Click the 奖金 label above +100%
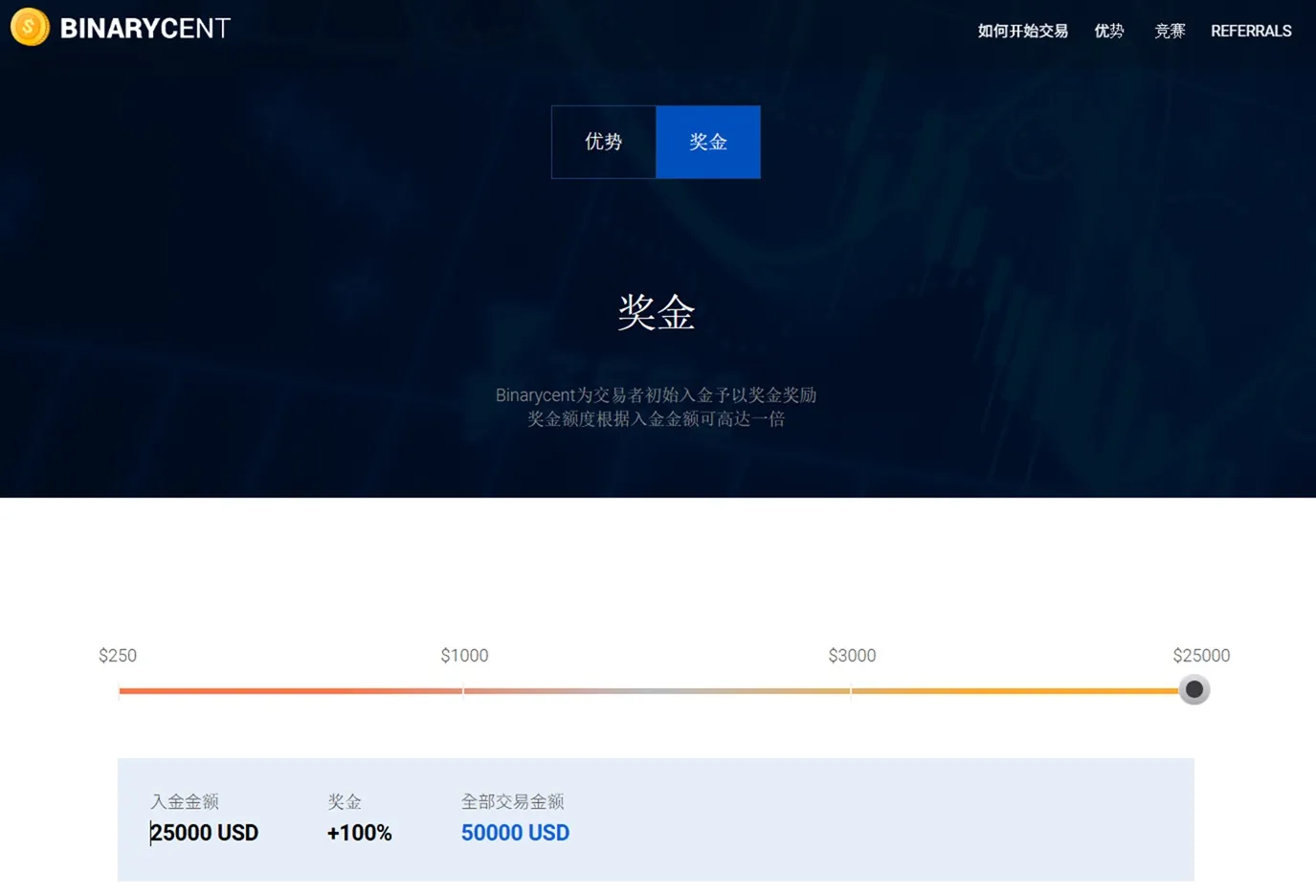 coord(345,802)
